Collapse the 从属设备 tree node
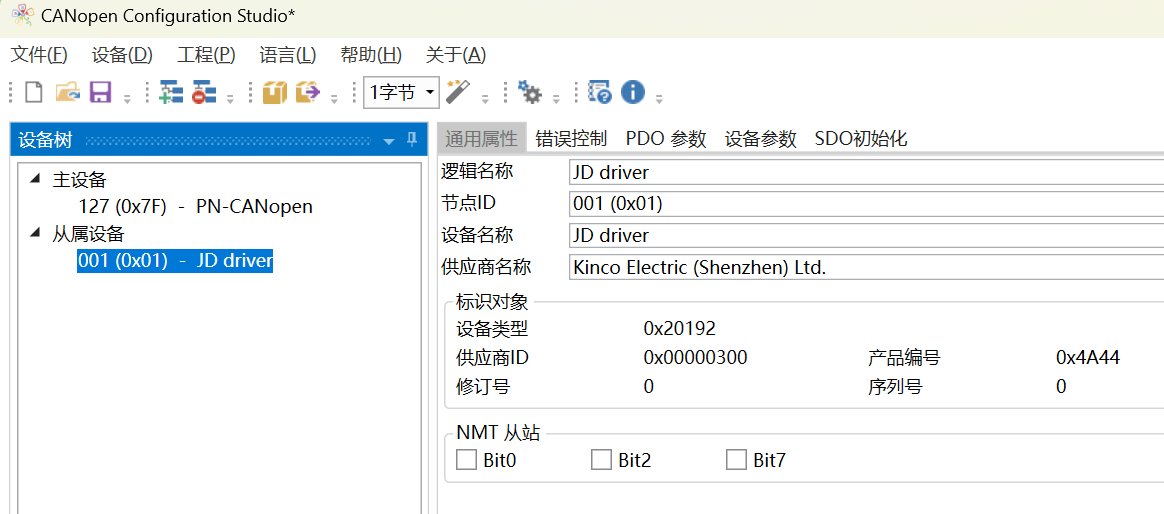The height and width of the screenshot is (514, 1164). point(34,233)
